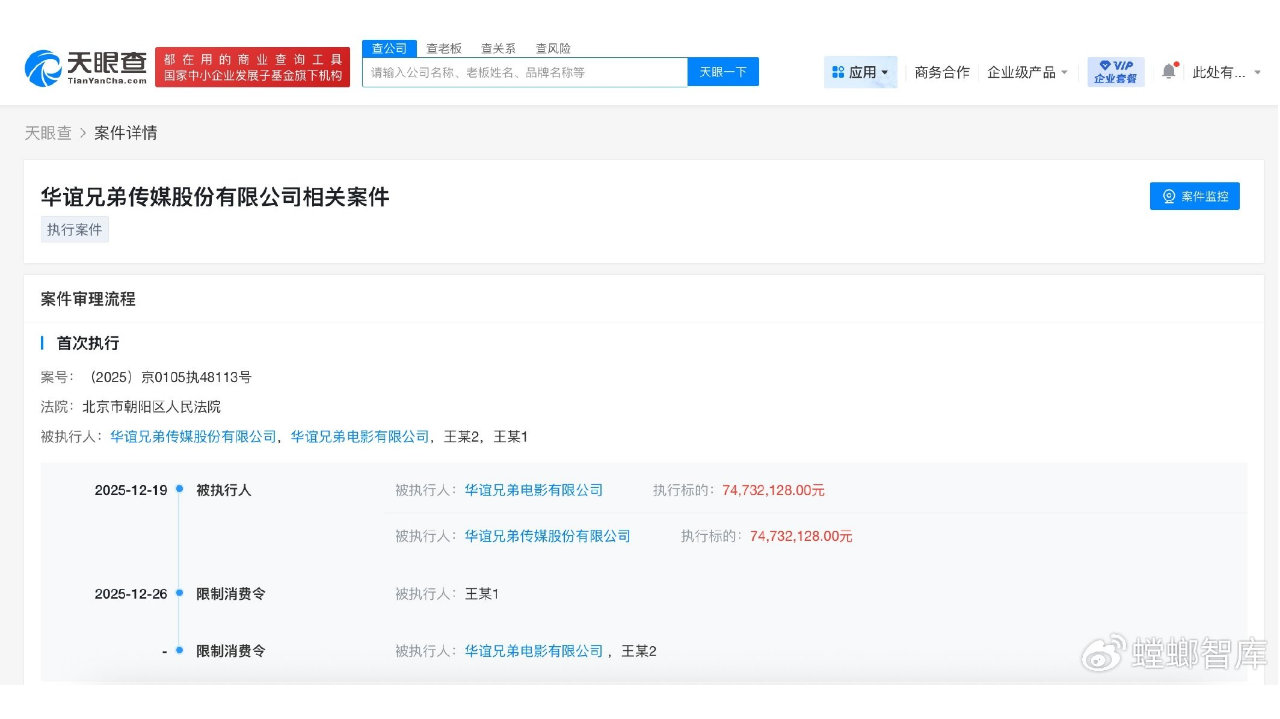This screenshot has height=719, width=1280.
Task: Click the 天眼查 breadcrumb link
Action: click(48, 133)
